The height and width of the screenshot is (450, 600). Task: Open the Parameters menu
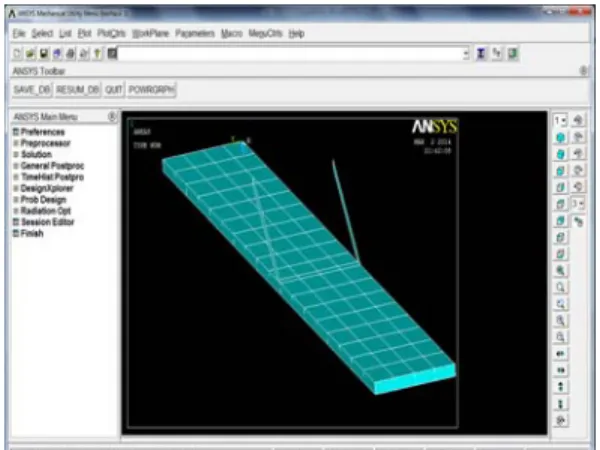pos(195,34)
